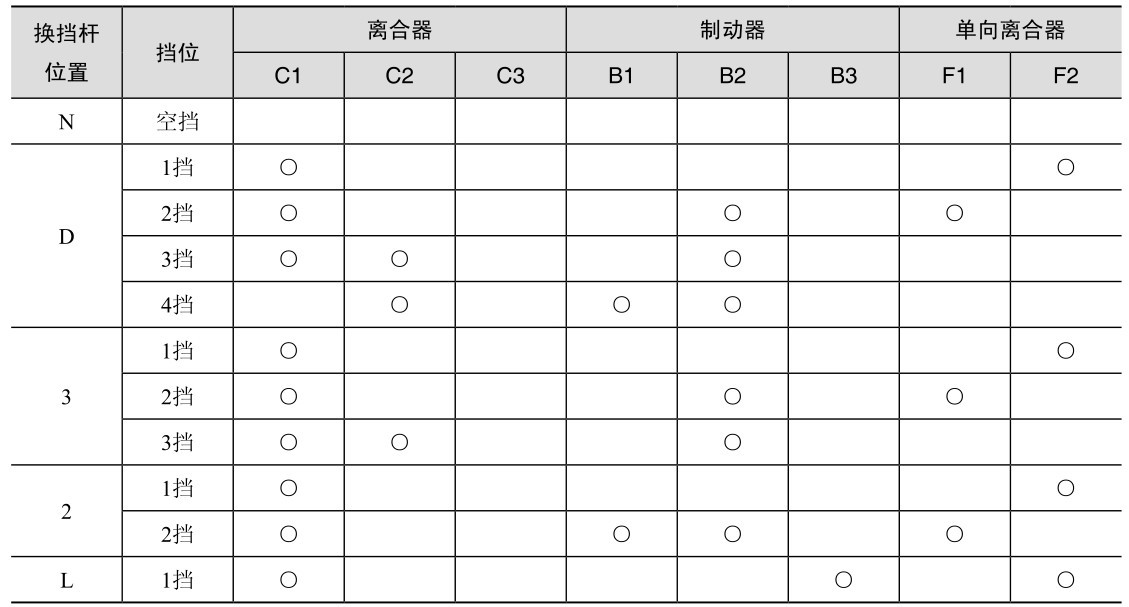This screenshot has width=1129, height=607.
Task: Click the D lever position cell
Action: [x=66, y=237]
